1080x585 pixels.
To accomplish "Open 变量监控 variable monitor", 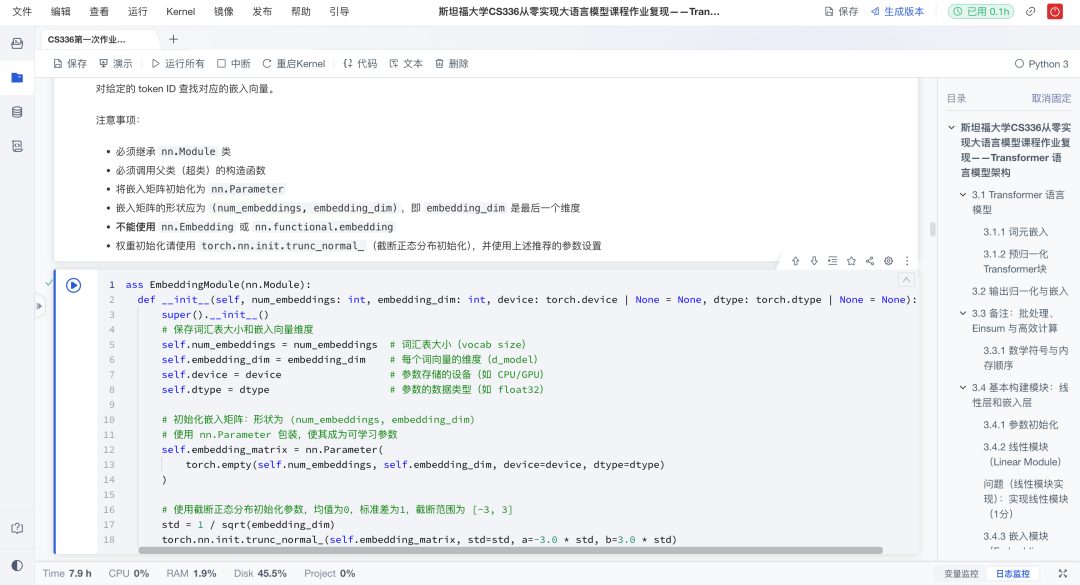I will click(961, 573).
